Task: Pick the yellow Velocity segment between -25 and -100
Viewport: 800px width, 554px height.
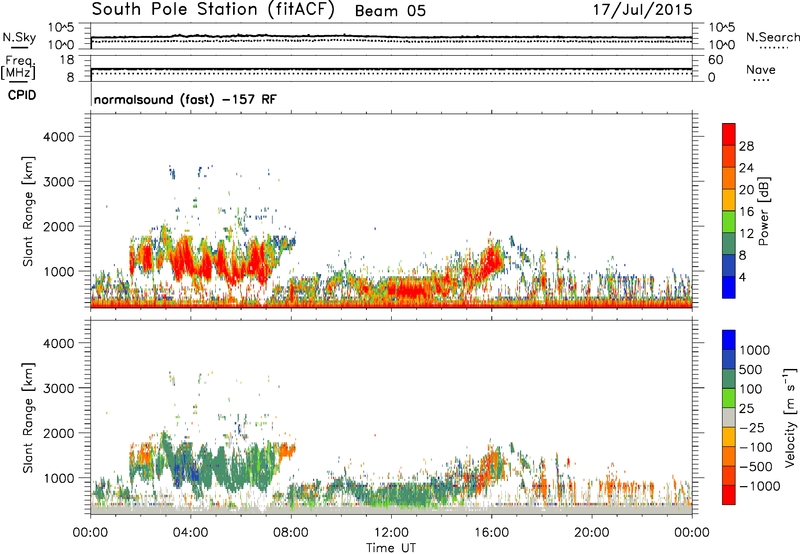Action: [729, 437]
